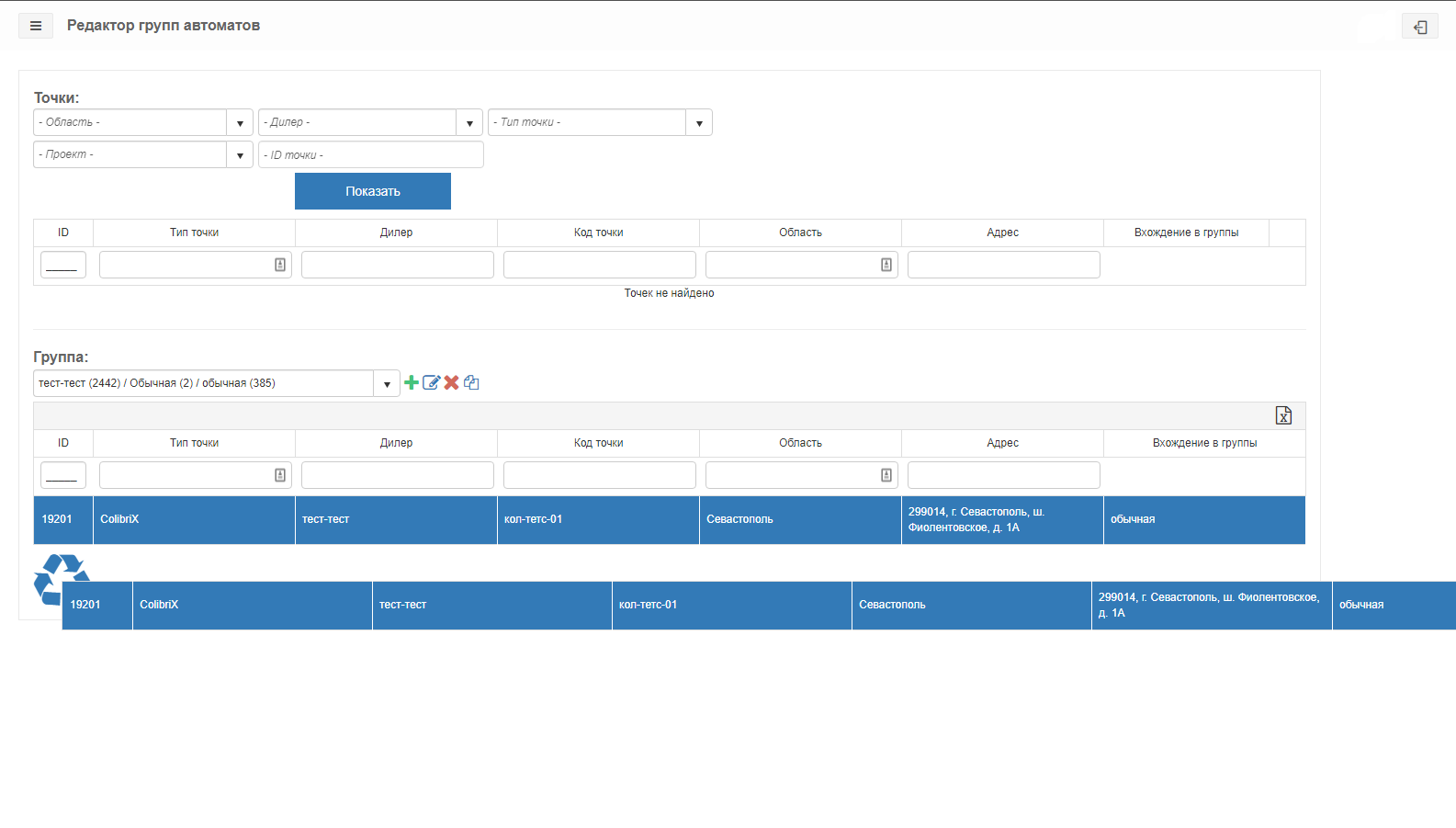The height and width of the screenshot is (828, 1456).
Task: Copy the selected group with duplicate icon
Action: [x=471, y=382]
